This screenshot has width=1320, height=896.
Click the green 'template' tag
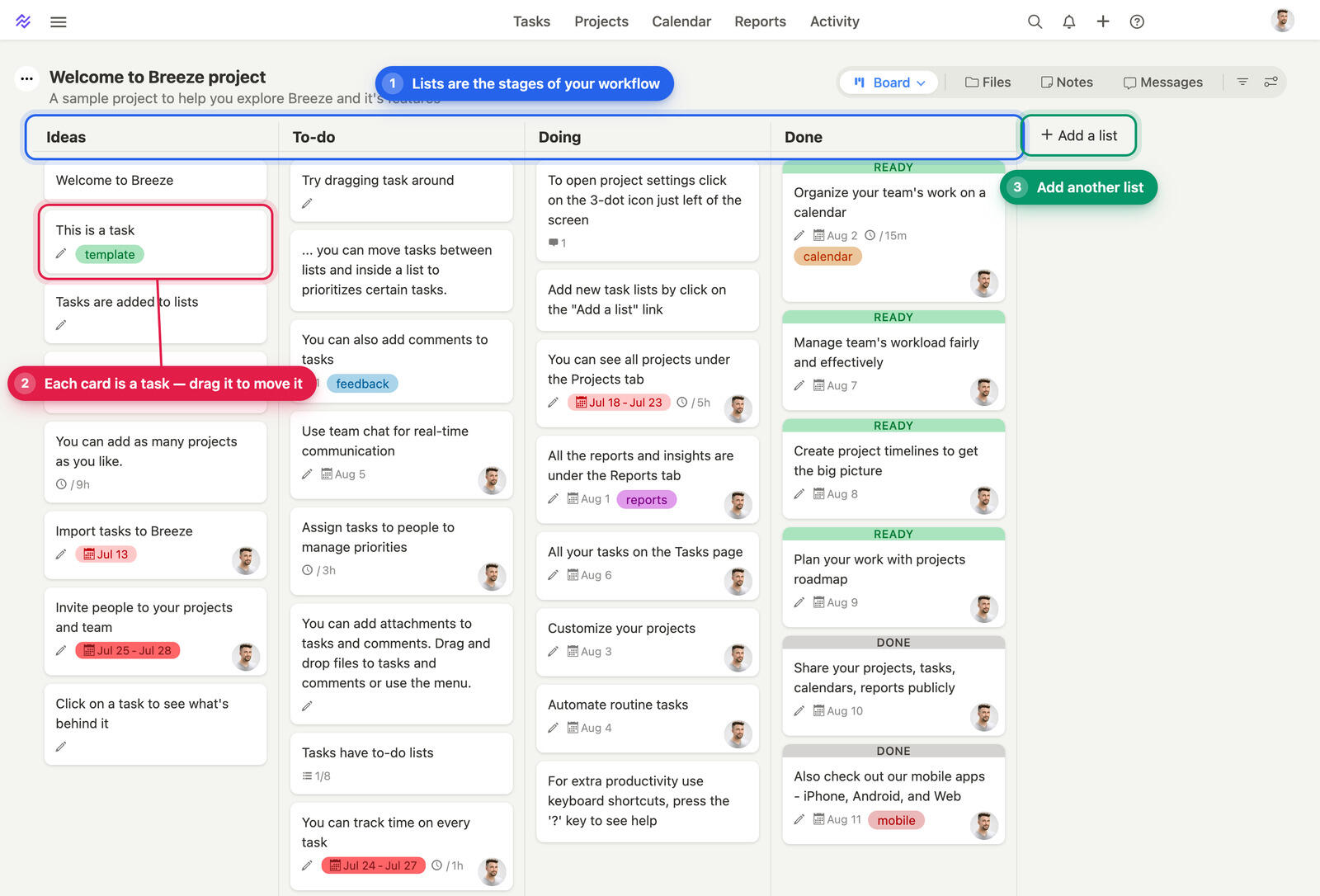(110, 254)
